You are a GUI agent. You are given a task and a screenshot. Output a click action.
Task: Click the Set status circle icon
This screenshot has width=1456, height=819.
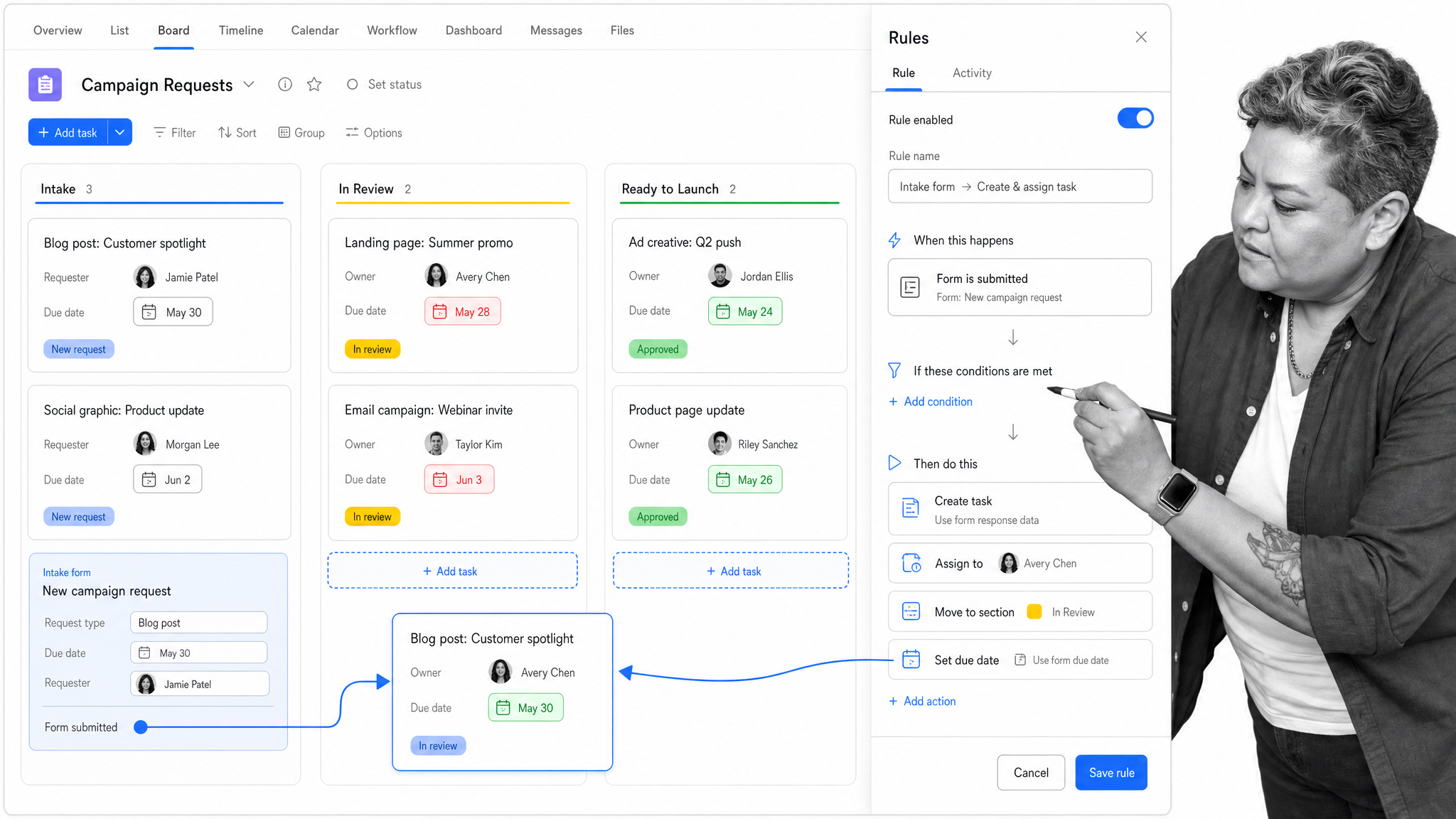(x=352, y=85)
